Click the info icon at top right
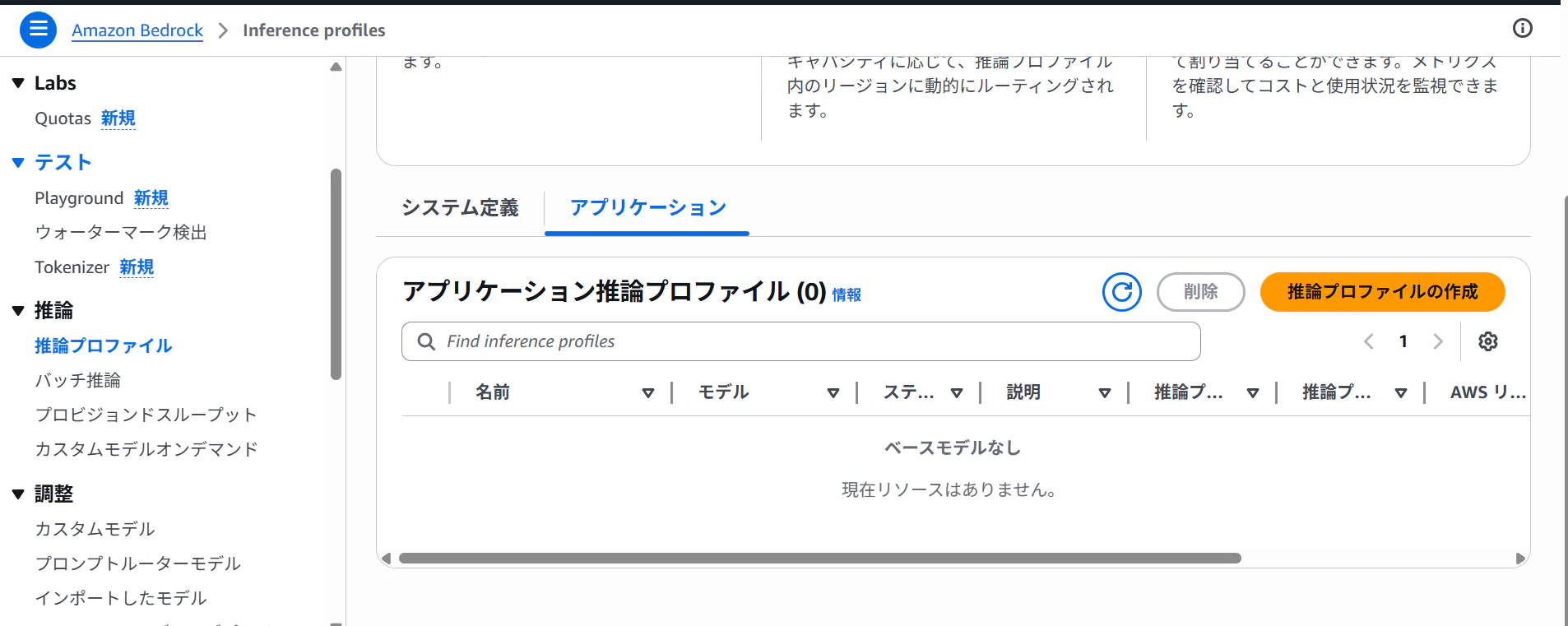Viewport: 1568px width, 626px height. [x=1523, y=29]
